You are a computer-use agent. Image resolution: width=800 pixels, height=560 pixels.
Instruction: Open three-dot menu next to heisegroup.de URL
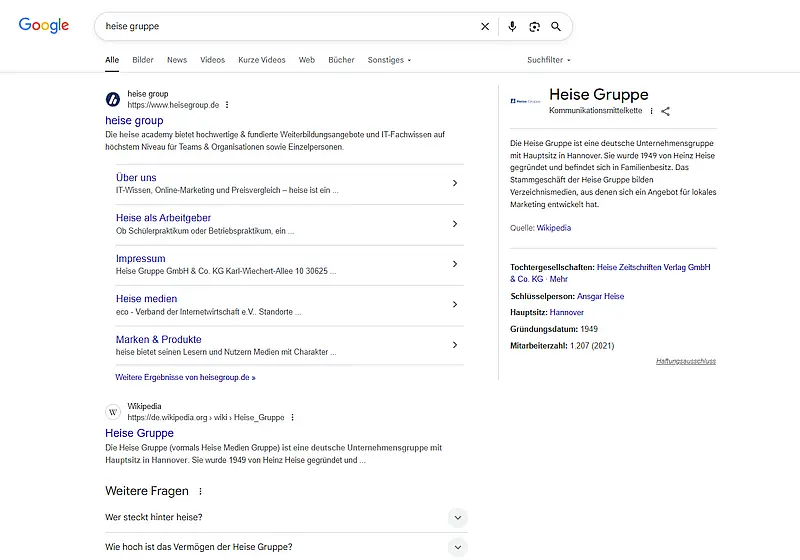[227, 105]
